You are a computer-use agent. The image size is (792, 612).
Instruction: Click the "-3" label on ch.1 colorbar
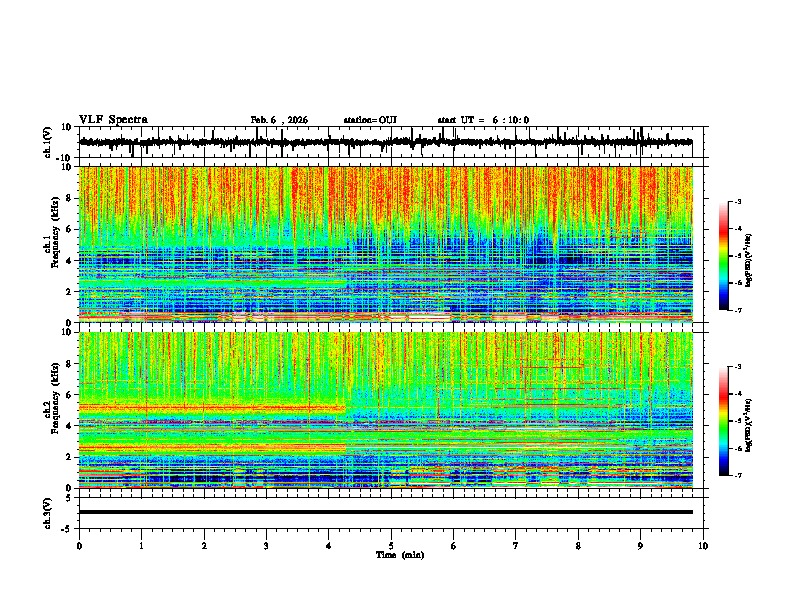tap(738, 201)
